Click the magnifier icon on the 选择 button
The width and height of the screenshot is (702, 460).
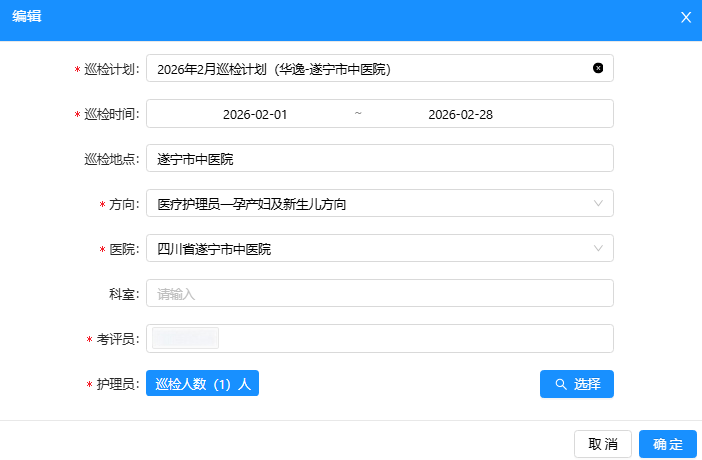(x=560, y=384)
